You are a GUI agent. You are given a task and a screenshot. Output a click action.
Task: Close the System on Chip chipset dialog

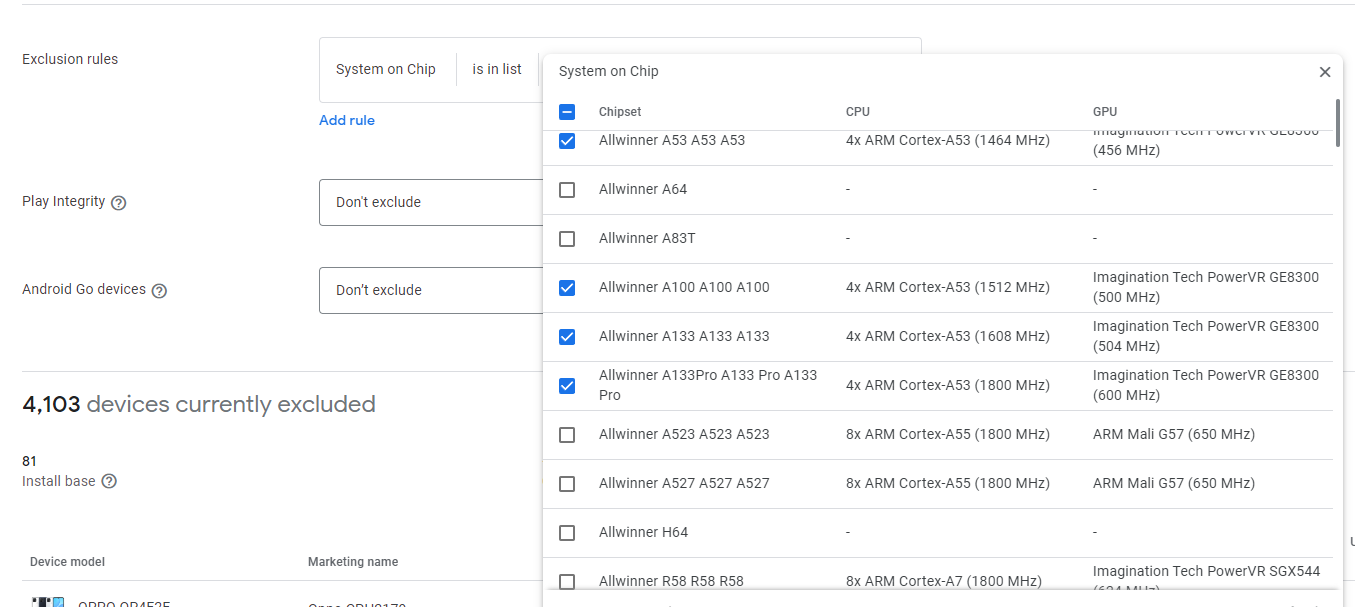pos(1324,72)
